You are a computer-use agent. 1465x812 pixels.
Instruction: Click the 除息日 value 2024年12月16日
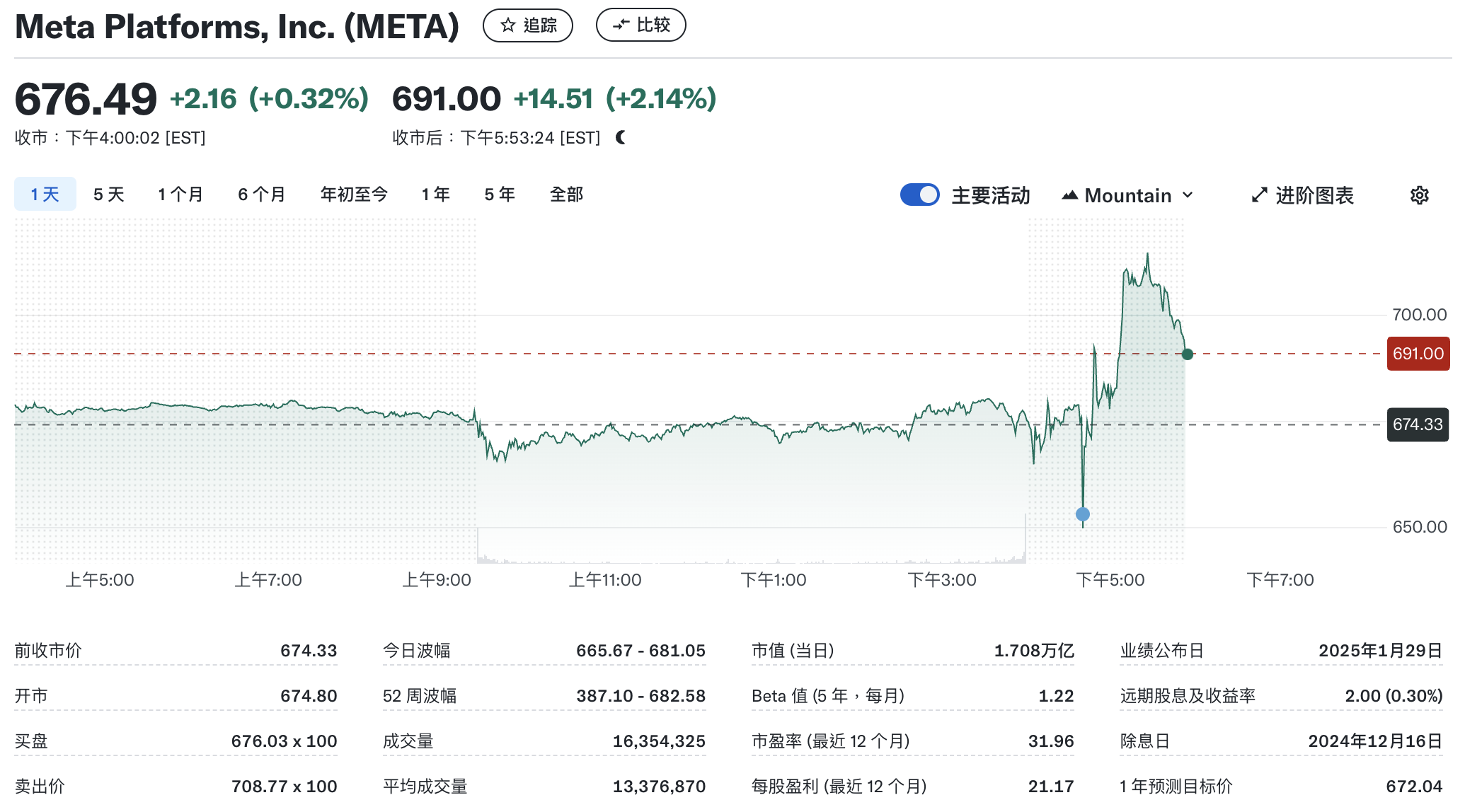(x=1375, y=741)
